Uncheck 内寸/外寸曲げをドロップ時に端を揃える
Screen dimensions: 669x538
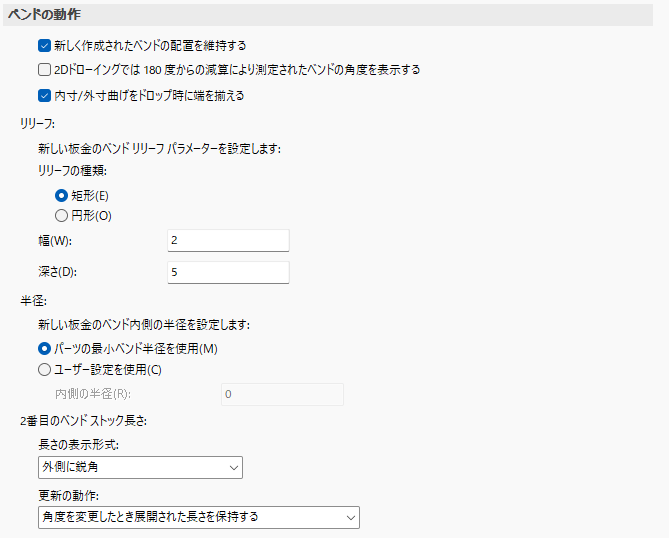[44, 96]
